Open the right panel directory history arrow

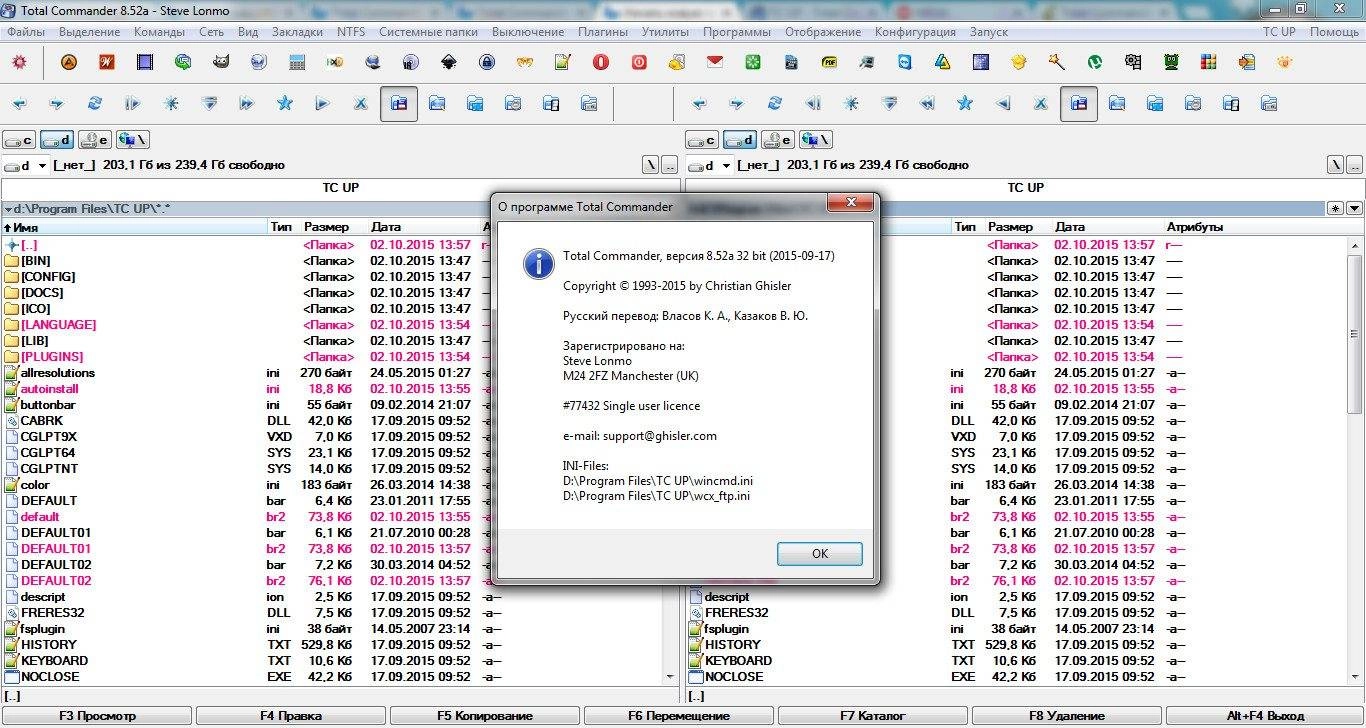click(1355, 208)
